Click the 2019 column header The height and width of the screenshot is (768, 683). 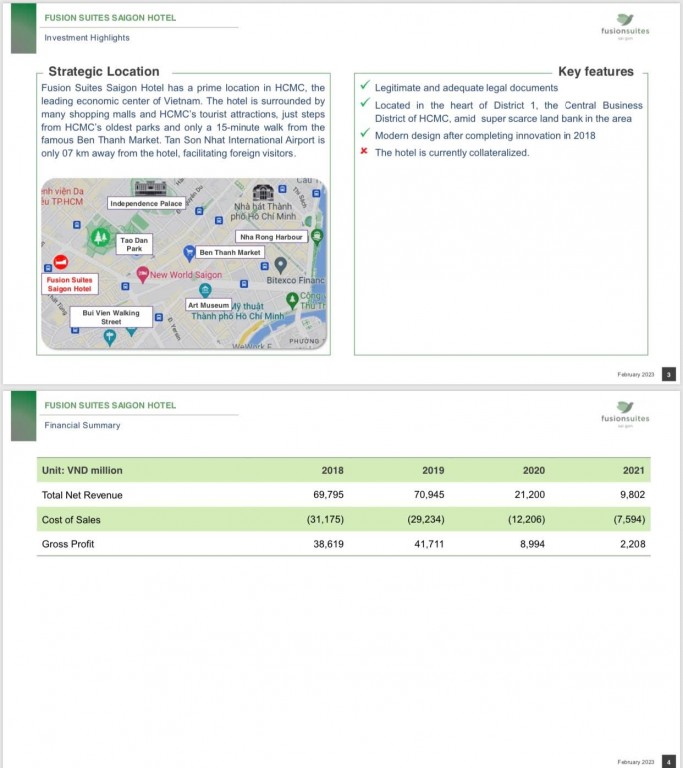(433, 470)
